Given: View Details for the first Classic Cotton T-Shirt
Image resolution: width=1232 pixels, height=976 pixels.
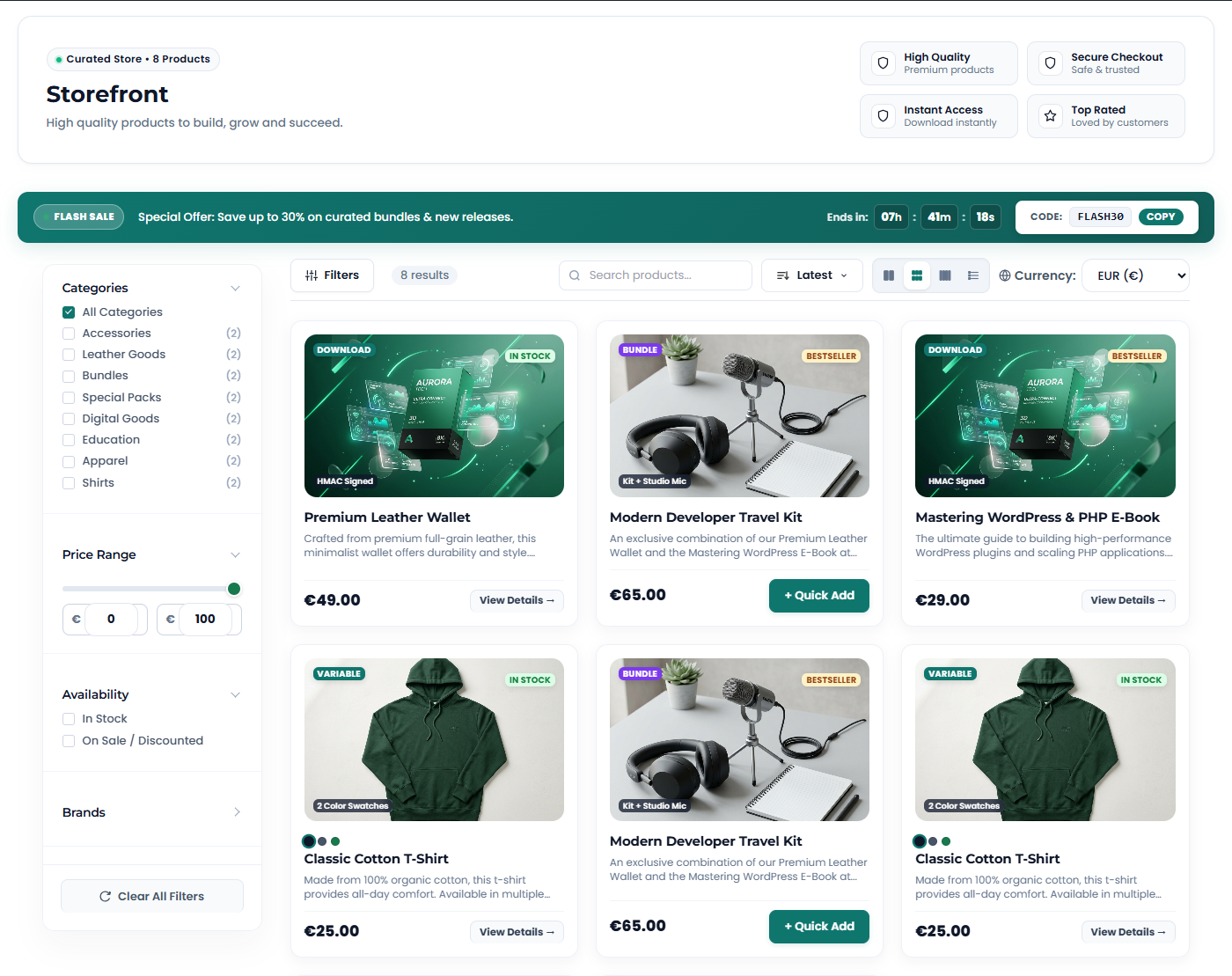Looking at the screenshot, I should click(x=517, y=932).
